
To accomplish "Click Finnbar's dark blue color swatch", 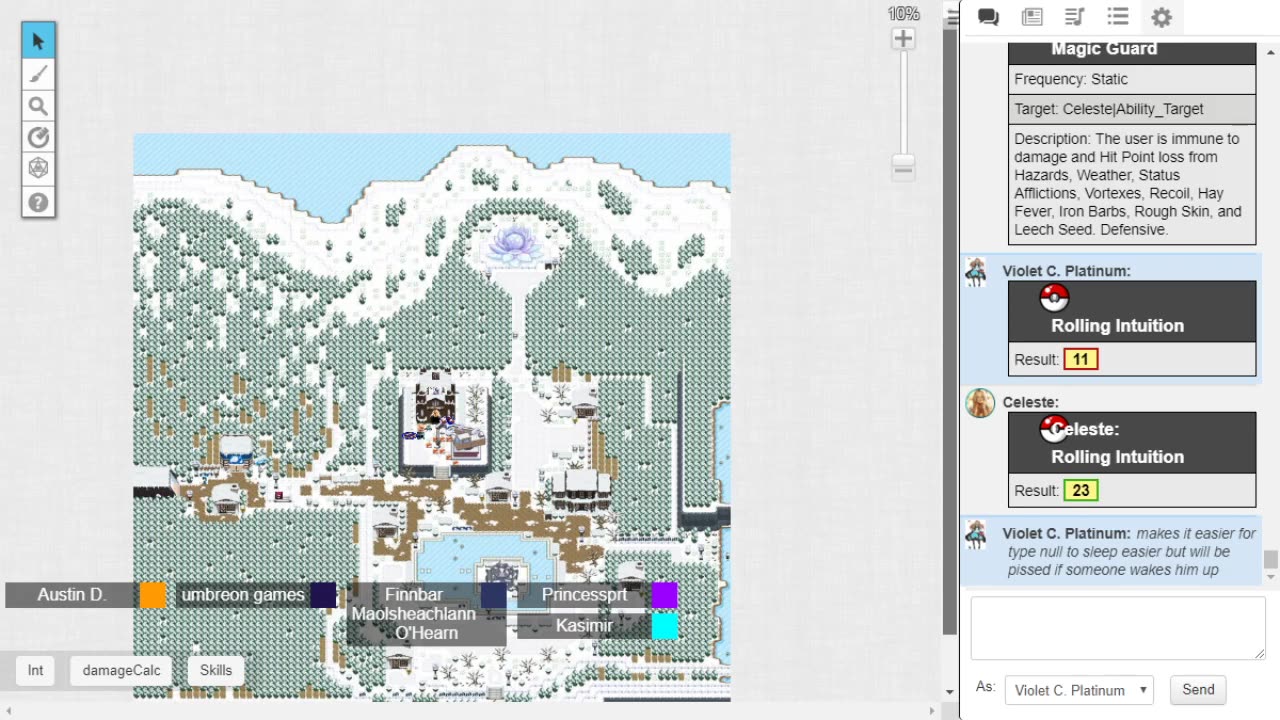I will [x=493, y=595].
